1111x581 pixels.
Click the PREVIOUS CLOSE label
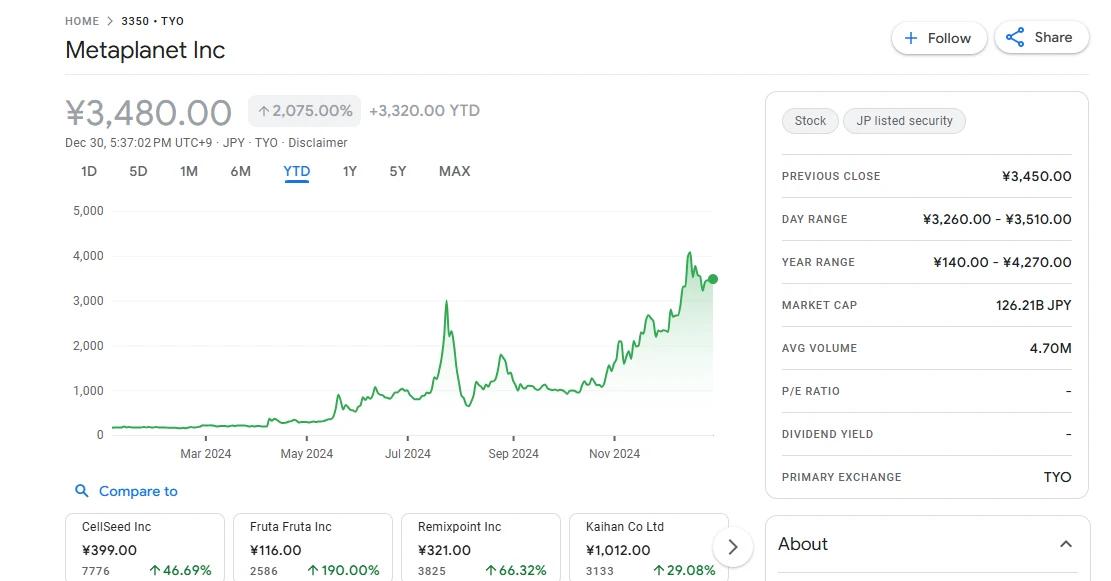831,176
